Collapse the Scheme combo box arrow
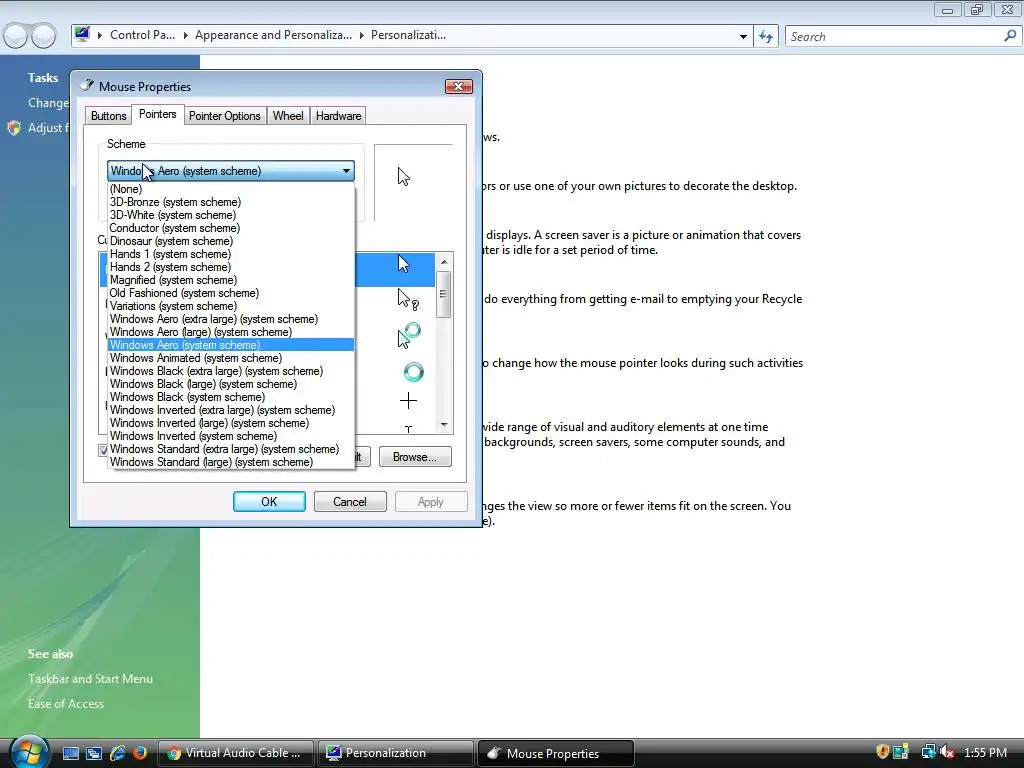Screen dimensions: 1024x768 click(346, 171)
